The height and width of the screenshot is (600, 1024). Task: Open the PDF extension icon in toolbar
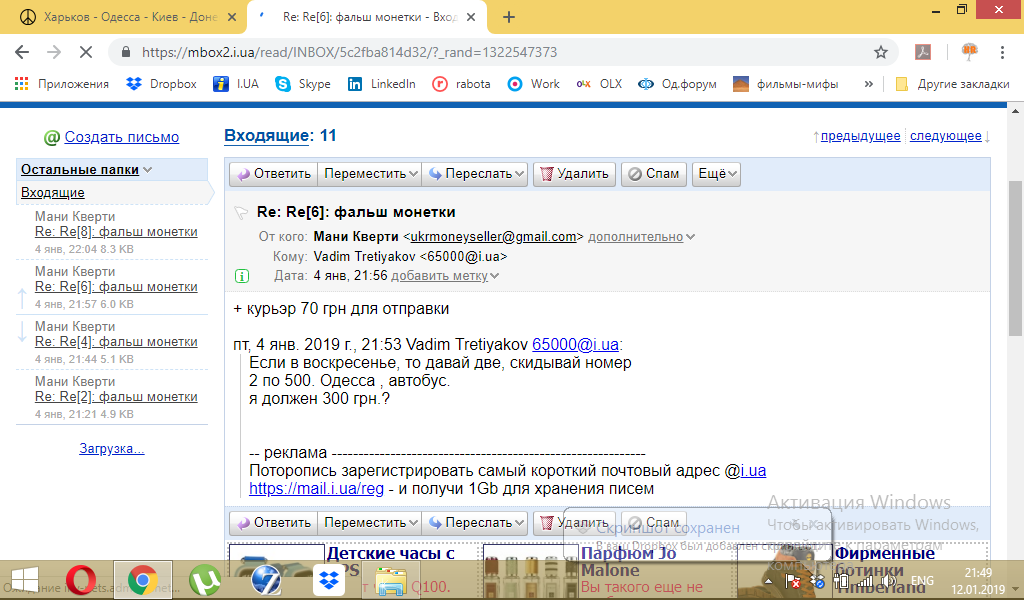click(923, 52)
